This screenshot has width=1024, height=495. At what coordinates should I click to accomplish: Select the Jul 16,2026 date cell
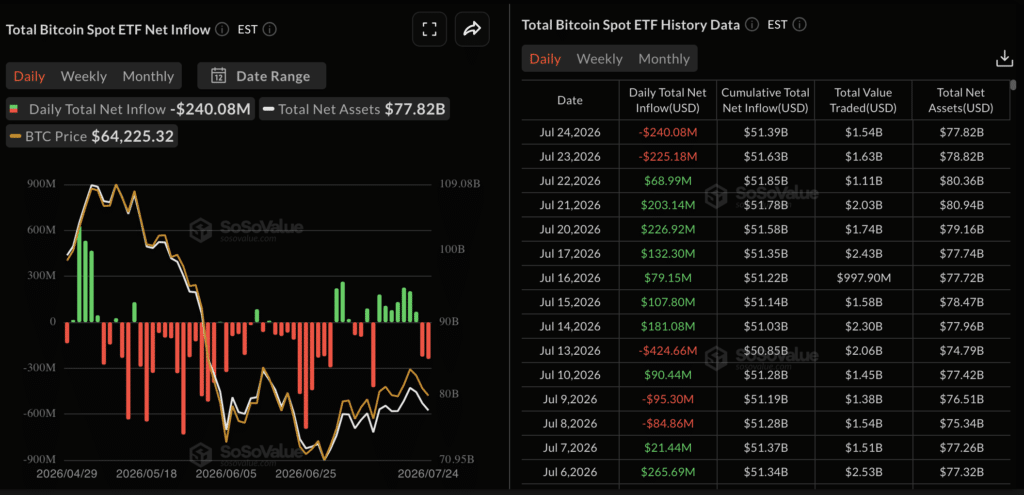click(570, 278)
